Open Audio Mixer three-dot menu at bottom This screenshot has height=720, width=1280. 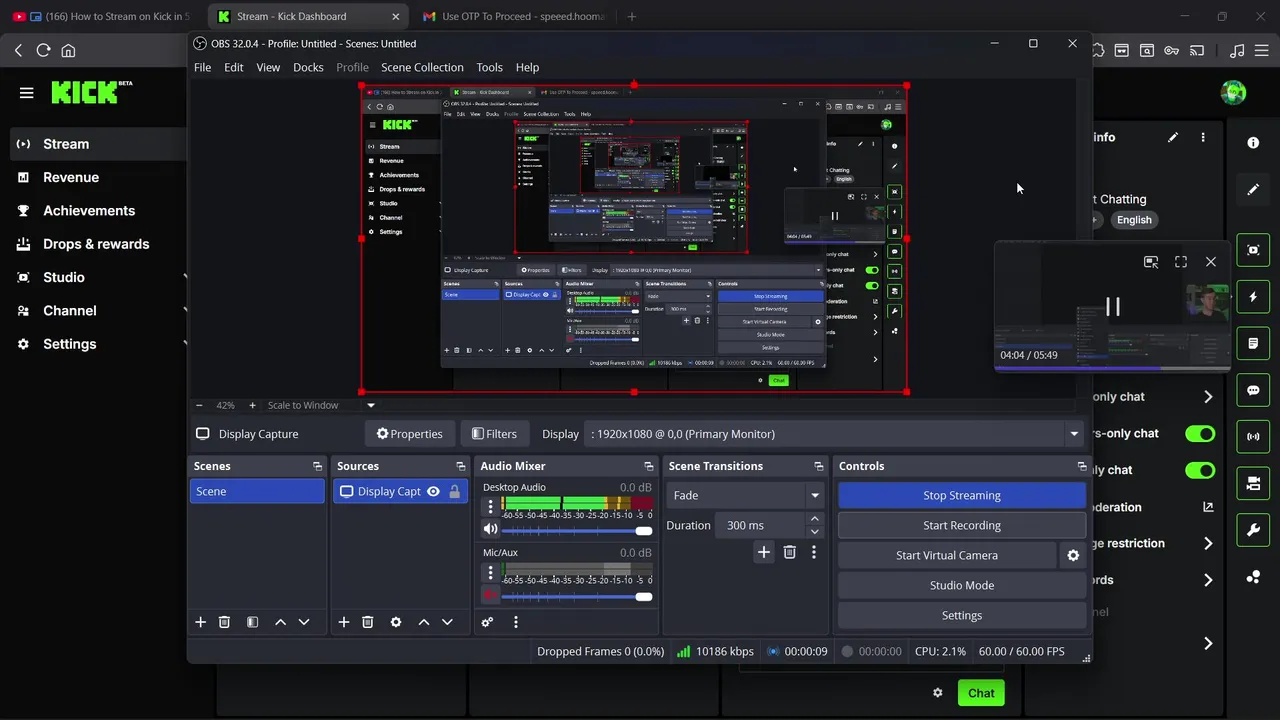(x=516, y=622)
